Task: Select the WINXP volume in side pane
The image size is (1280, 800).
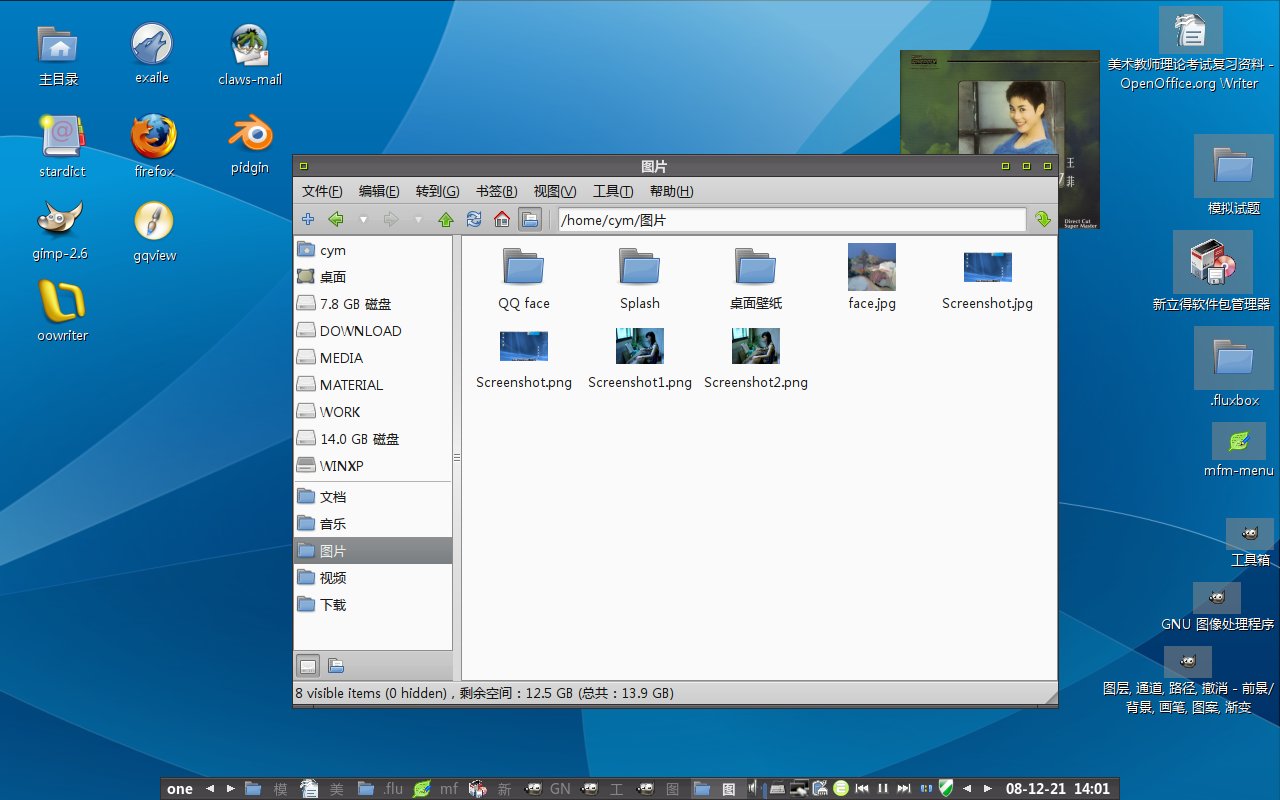Action: pos(373,466)
